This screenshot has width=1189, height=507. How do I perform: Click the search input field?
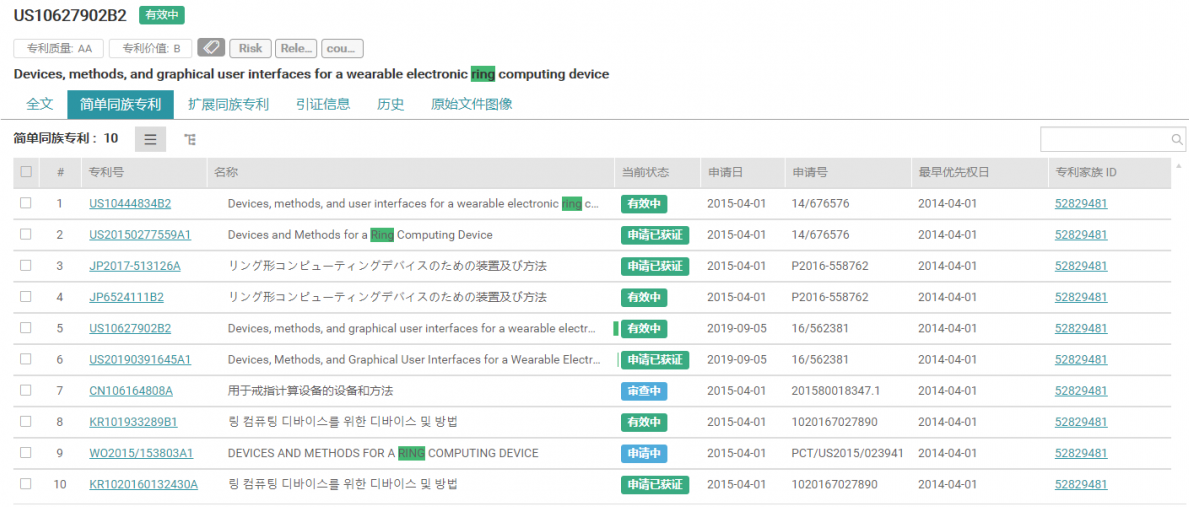(1104, 140)
